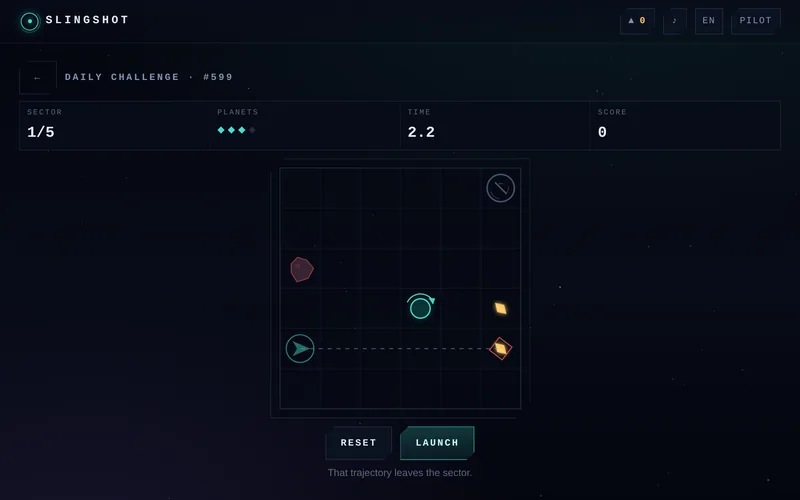Open the triangle points counter showing 0
The image size is (800, 500).
(x=637, y=21)
